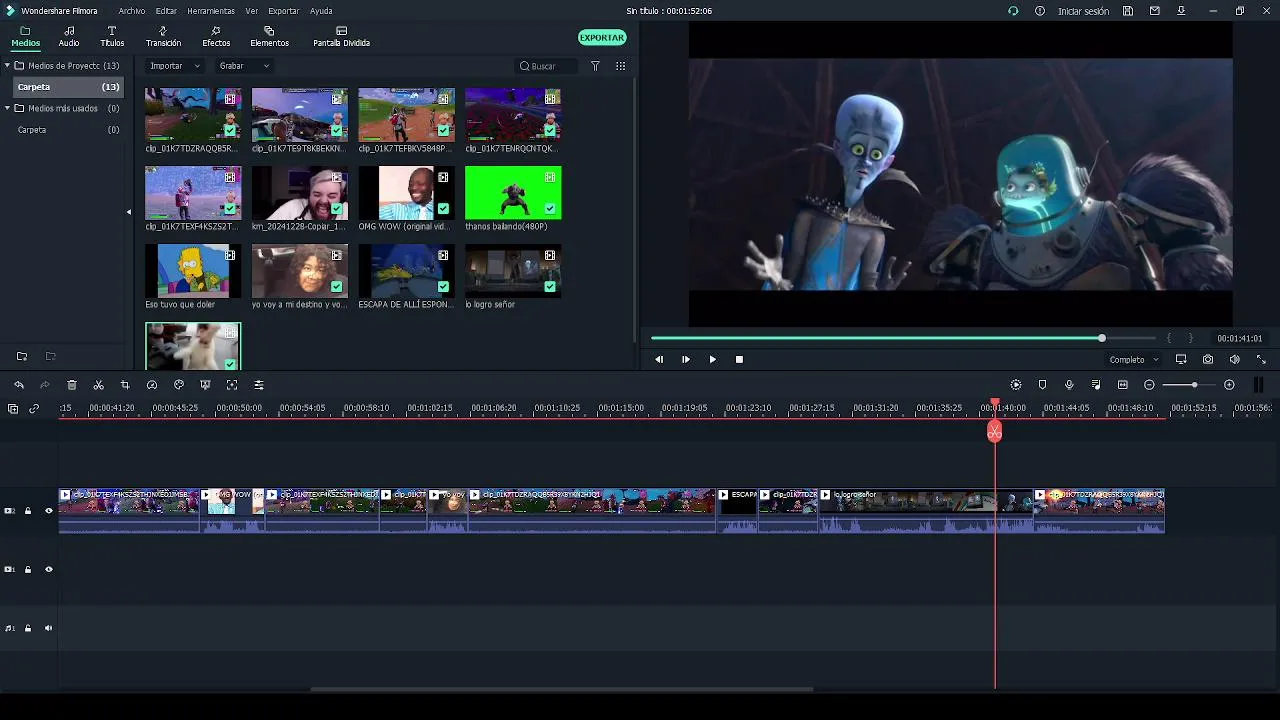
Task: Open the edit adjustments sliders icon
Action: [259, 385]
